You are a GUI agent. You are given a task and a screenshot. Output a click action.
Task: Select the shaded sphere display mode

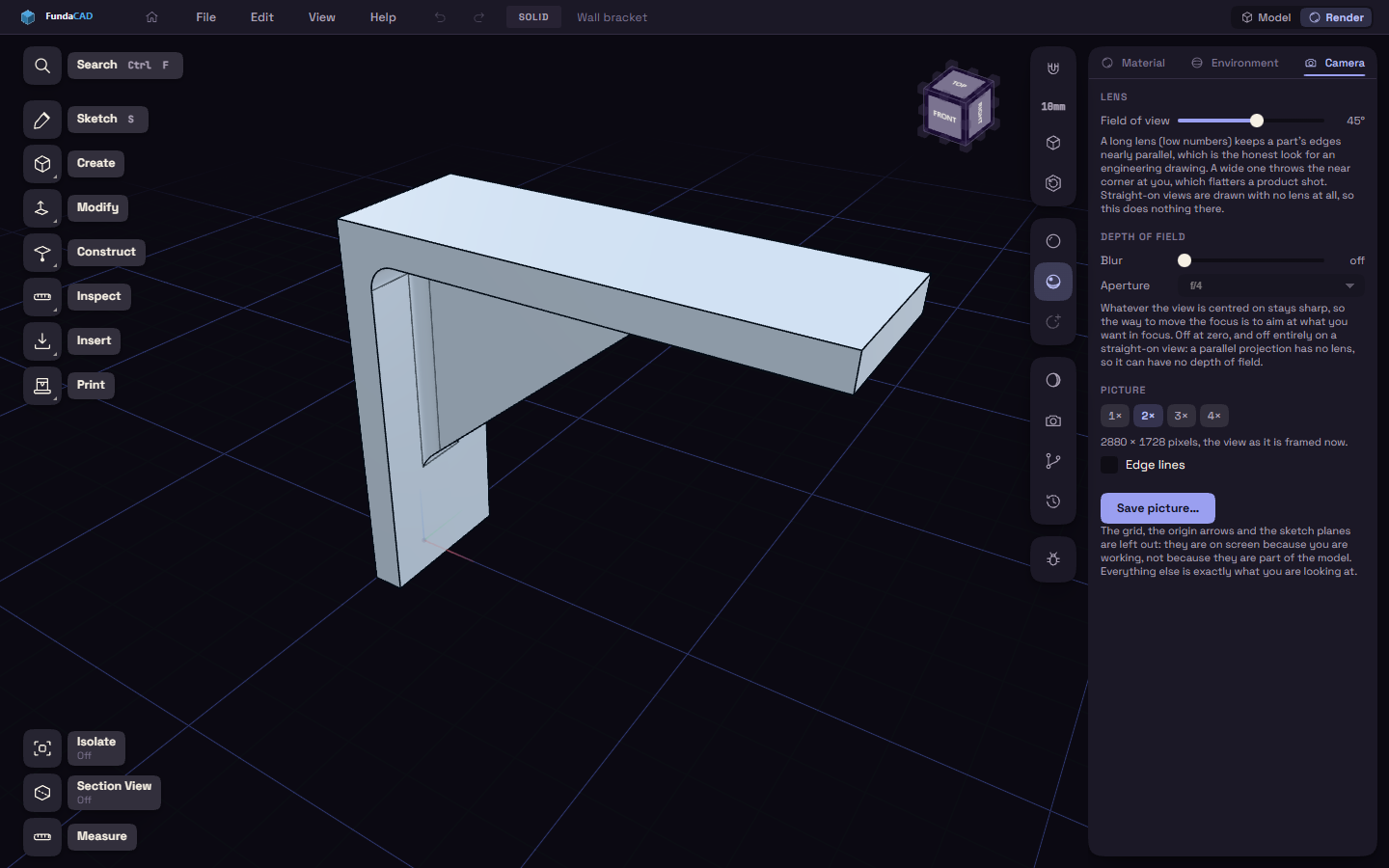pos(1053,282)
